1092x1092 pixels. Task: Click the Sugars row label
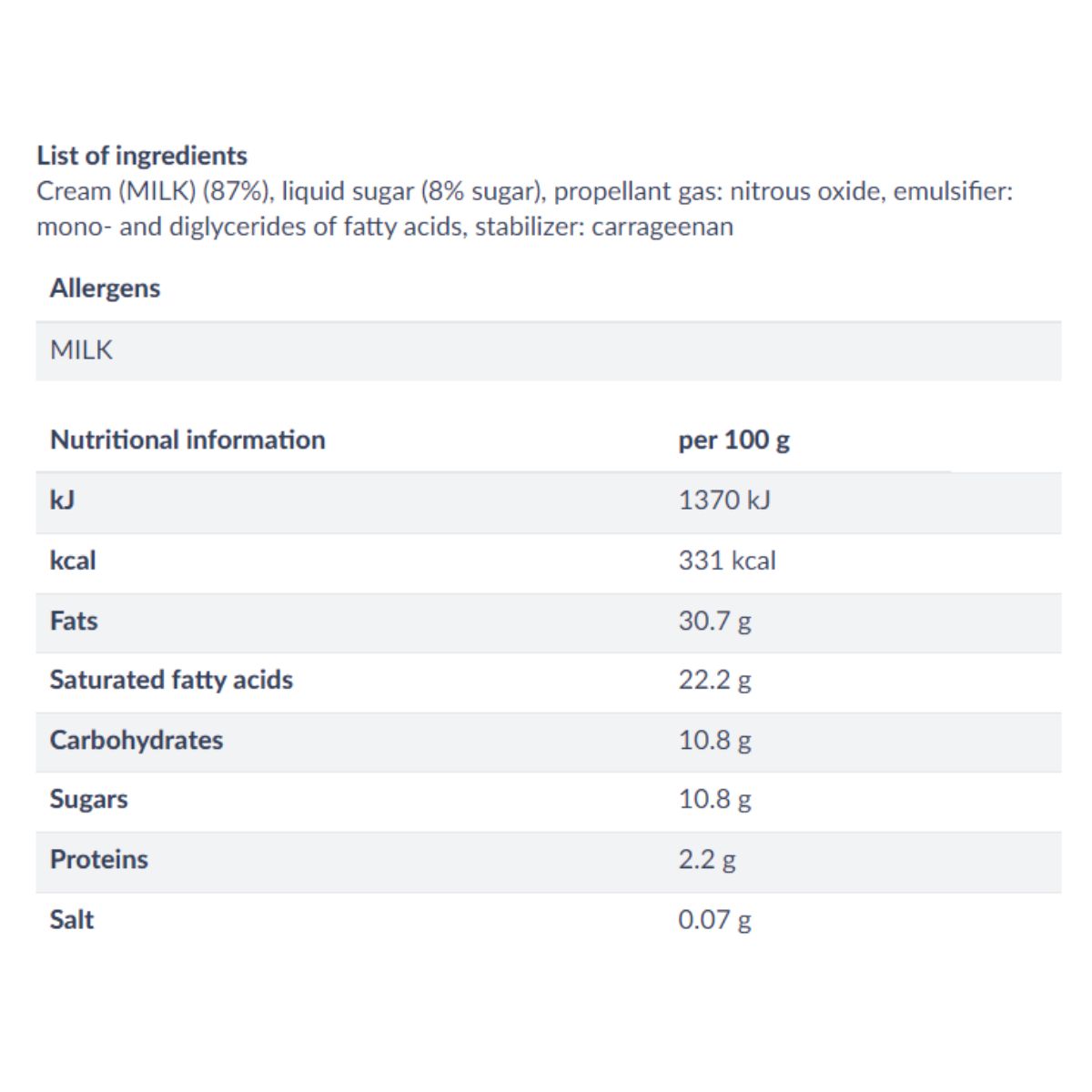click(x=89, y=800)
